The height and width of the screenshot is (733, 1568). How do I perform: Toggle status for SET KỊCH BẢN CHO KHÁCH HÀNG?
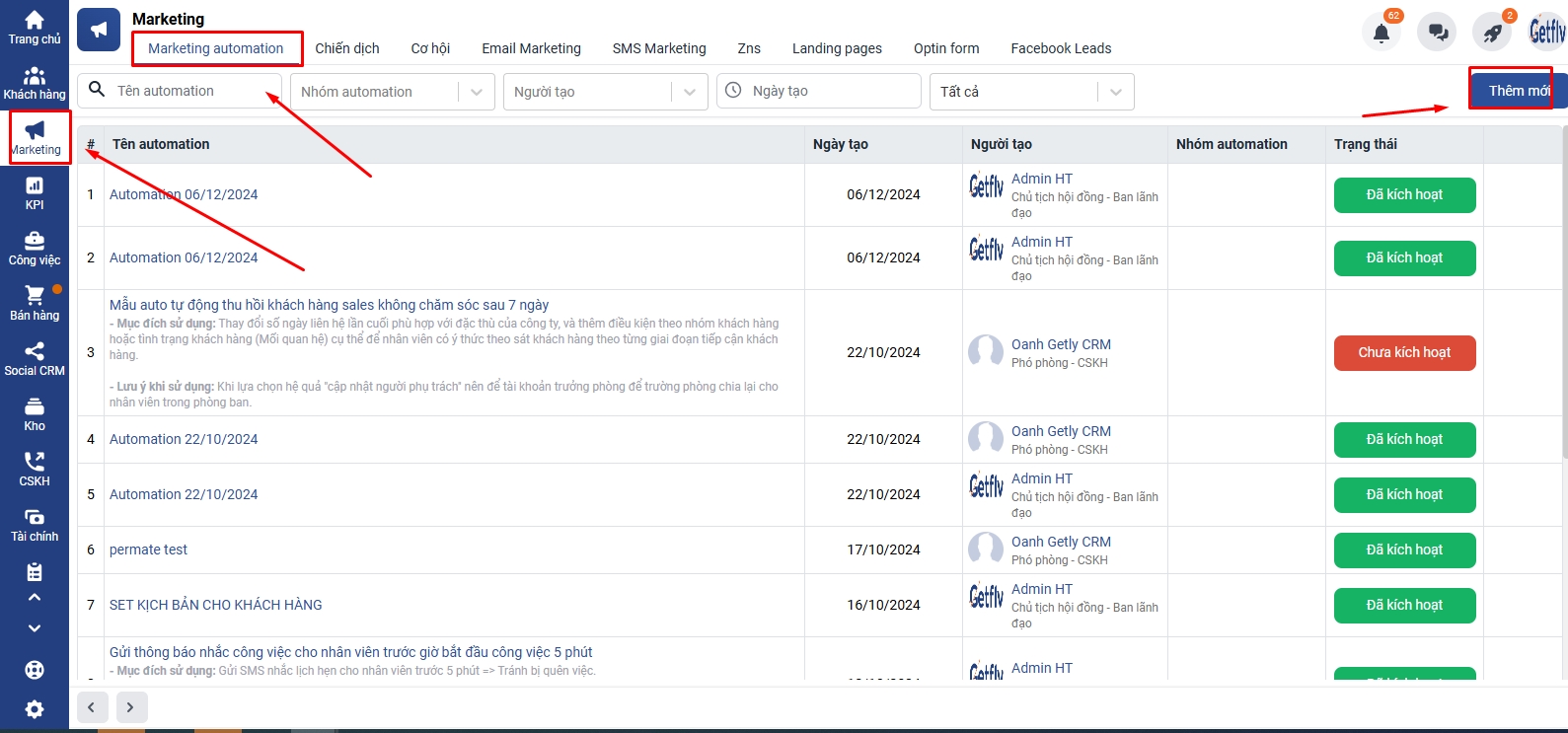point(1404,606)
